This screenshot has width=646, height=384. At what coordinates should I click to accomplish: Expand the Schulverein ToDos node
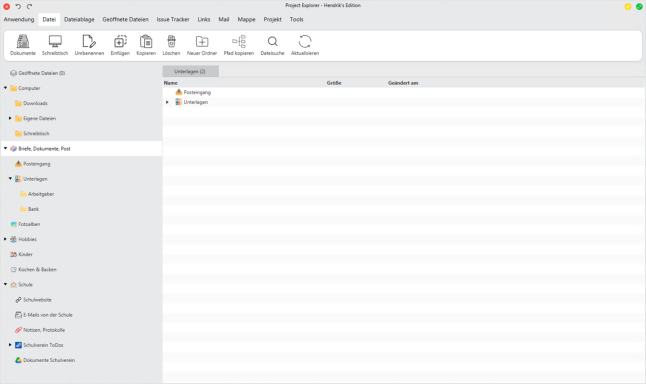(10, 345)
